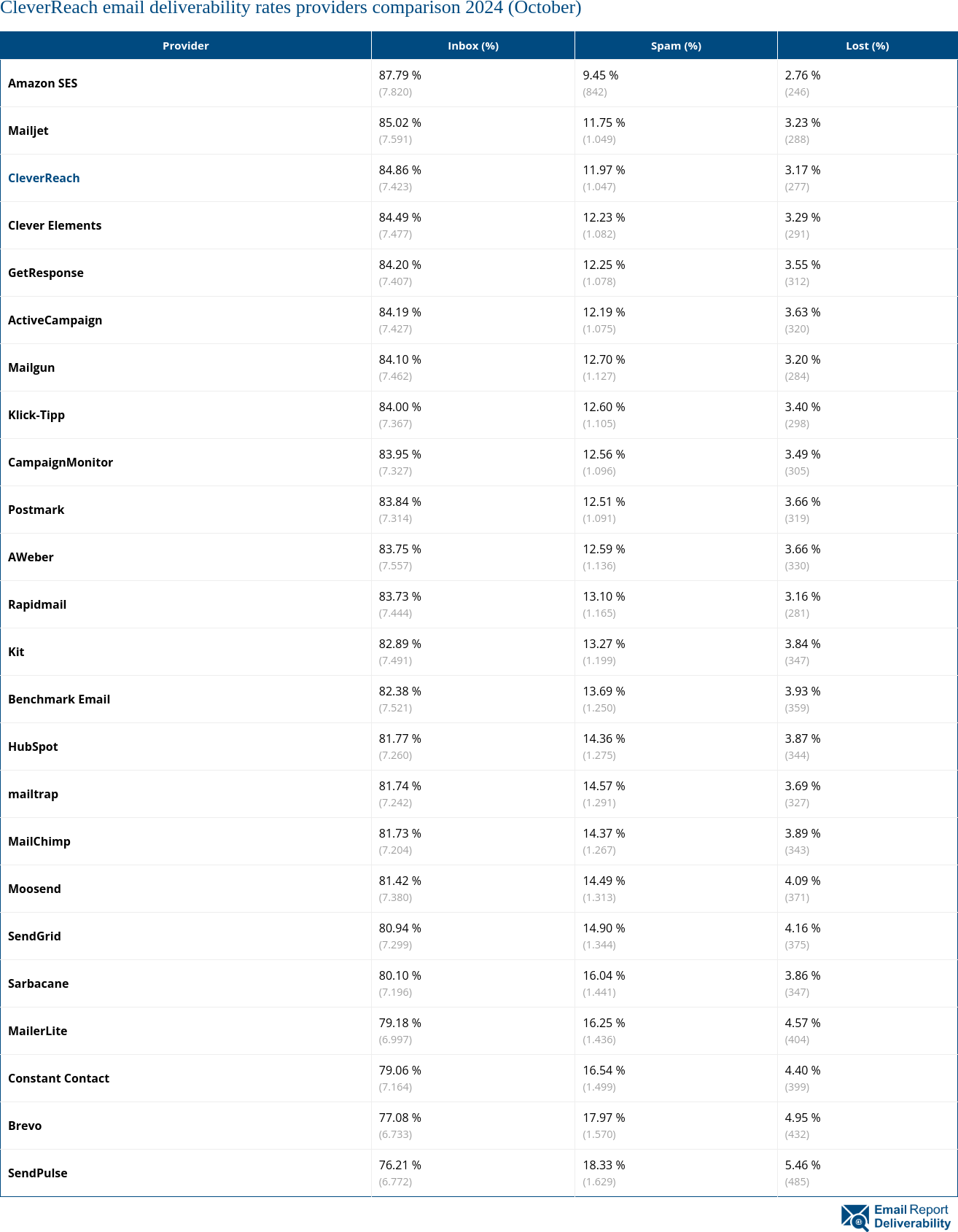Screen dimensions: 958x1232
Task: Click the Brevo provider name
Action: [x=25, y=1126]
